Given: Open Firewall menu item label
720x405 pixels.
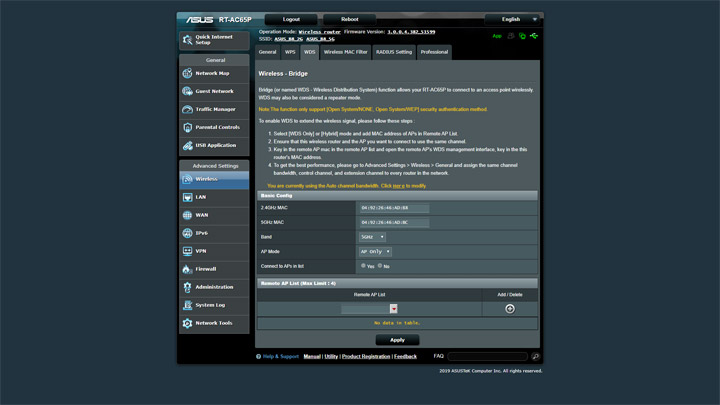Looking at the screenshot, I should pyautogui.click(x=206, y=269).
